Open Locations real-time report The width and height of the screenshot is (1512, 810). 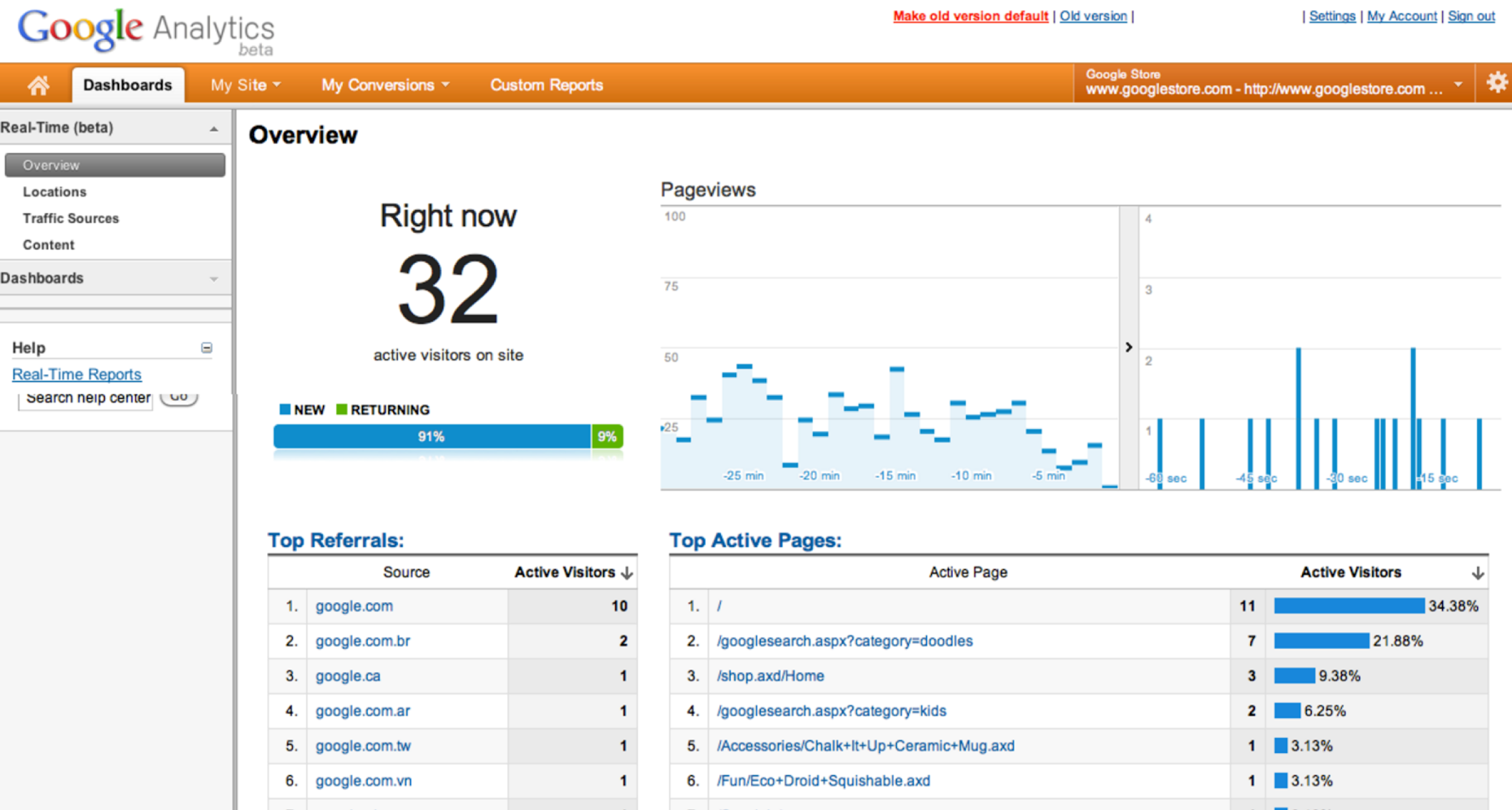tap(54, 192)
